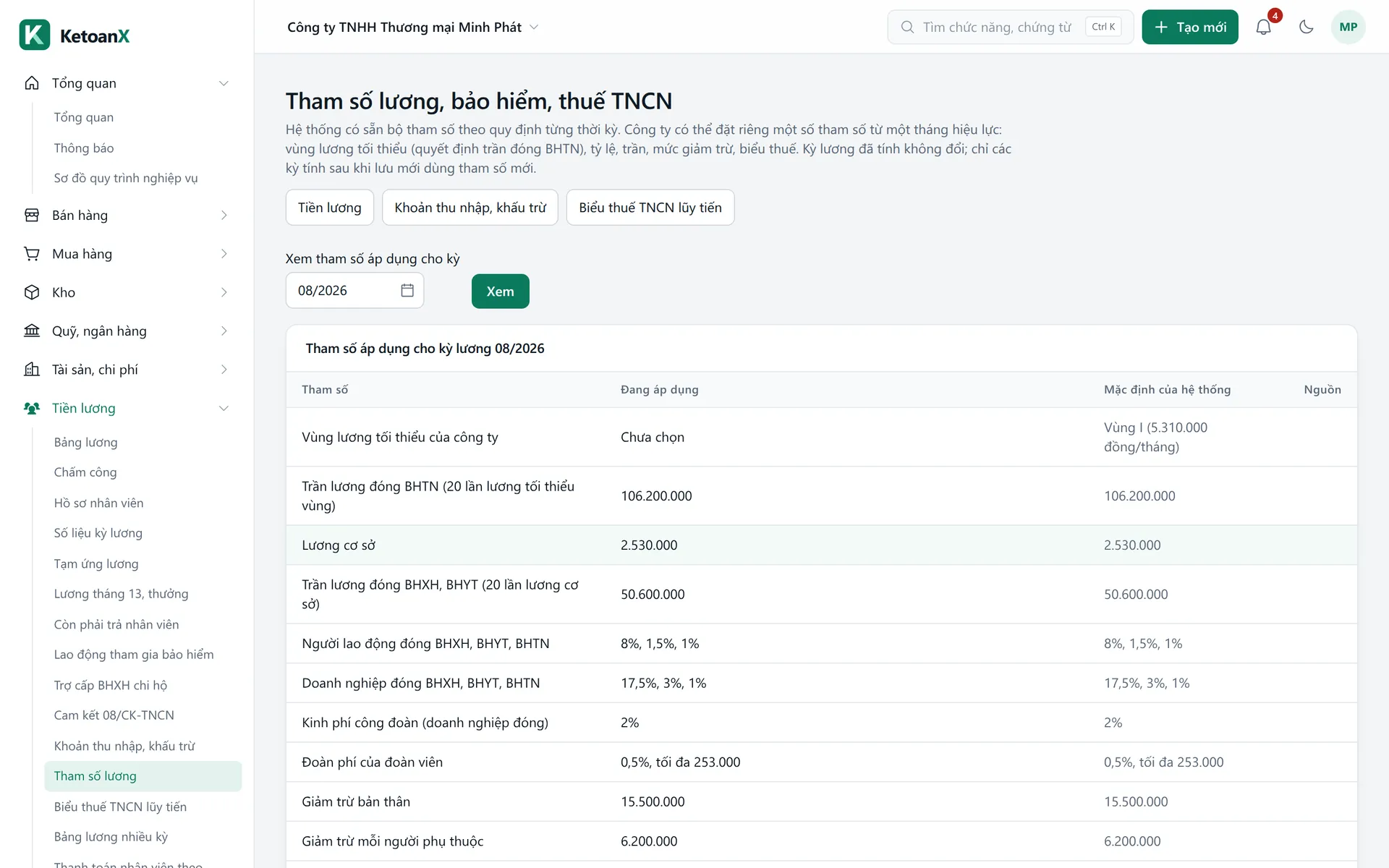
Task: Expand the Kho menu chevron
Action: point(224,292)
